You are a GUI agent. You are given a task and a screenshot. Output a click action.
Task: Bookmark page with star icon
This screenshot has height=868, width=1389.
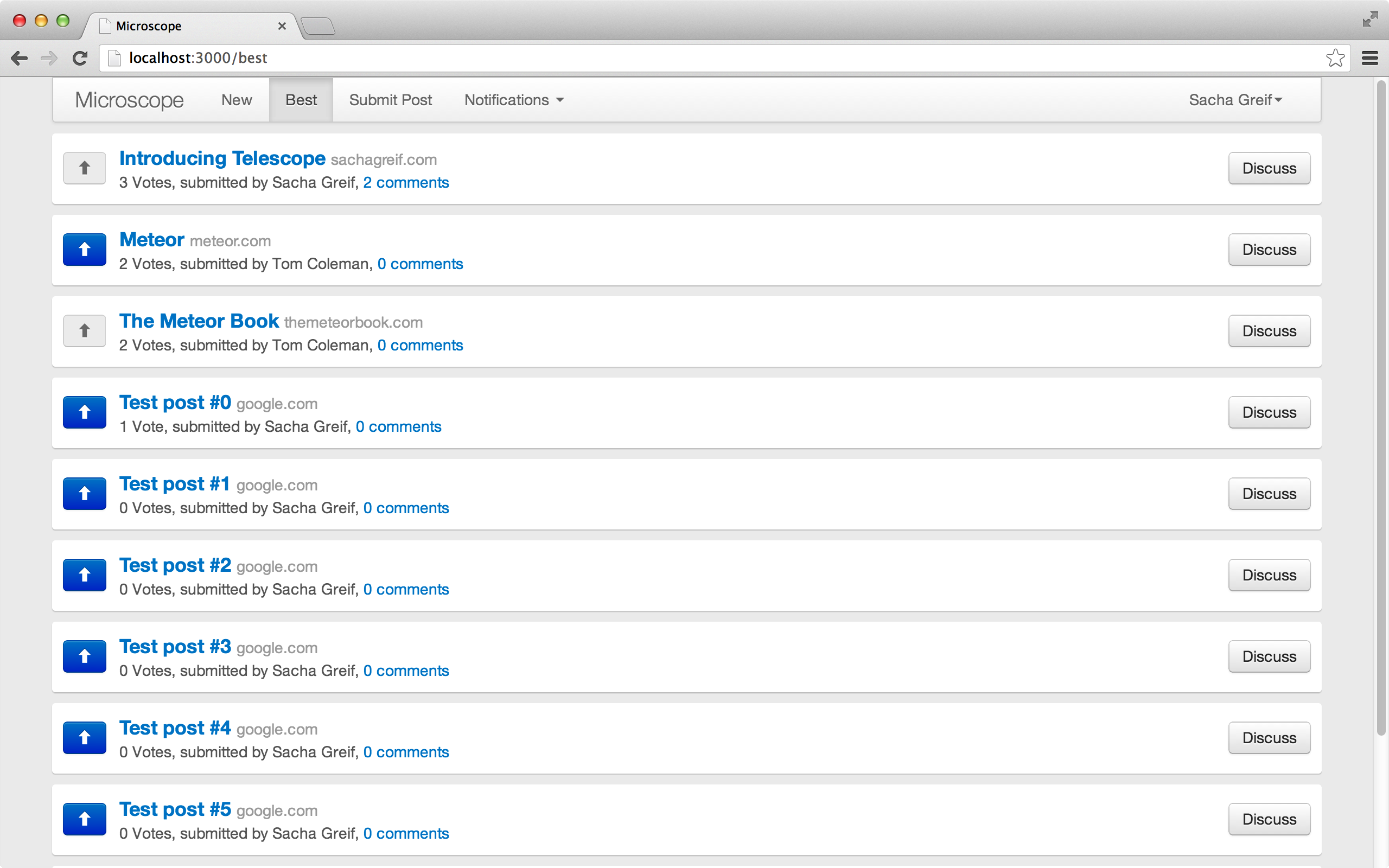pos(1335,58)
